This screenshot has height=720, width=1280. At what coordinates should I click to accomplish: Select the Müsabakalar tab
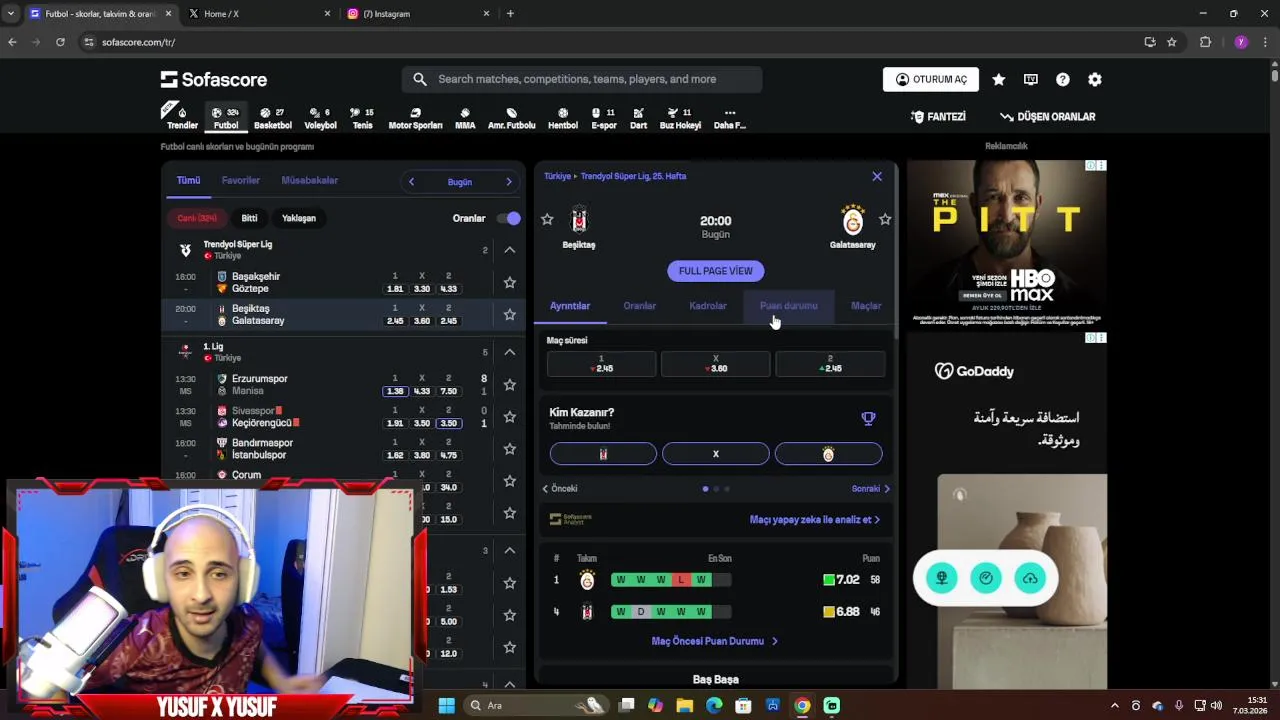310,181
